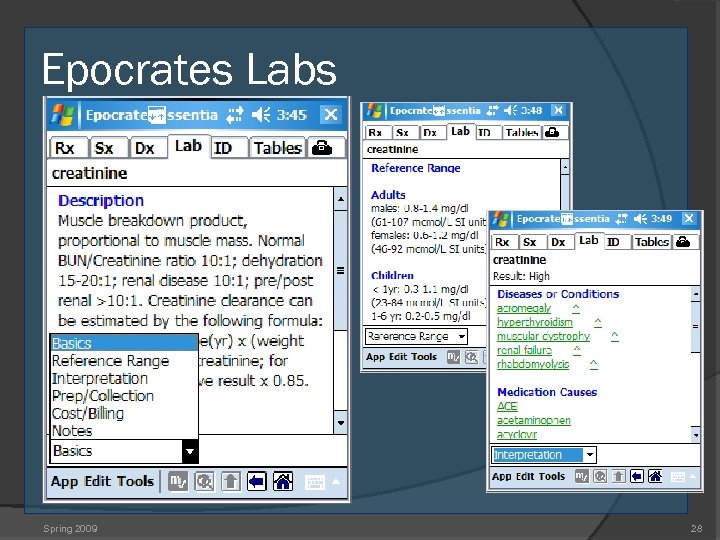Click up arrow icon in 3:49 window toolbar
720x540 pixels.
click(x=619, y=477)
